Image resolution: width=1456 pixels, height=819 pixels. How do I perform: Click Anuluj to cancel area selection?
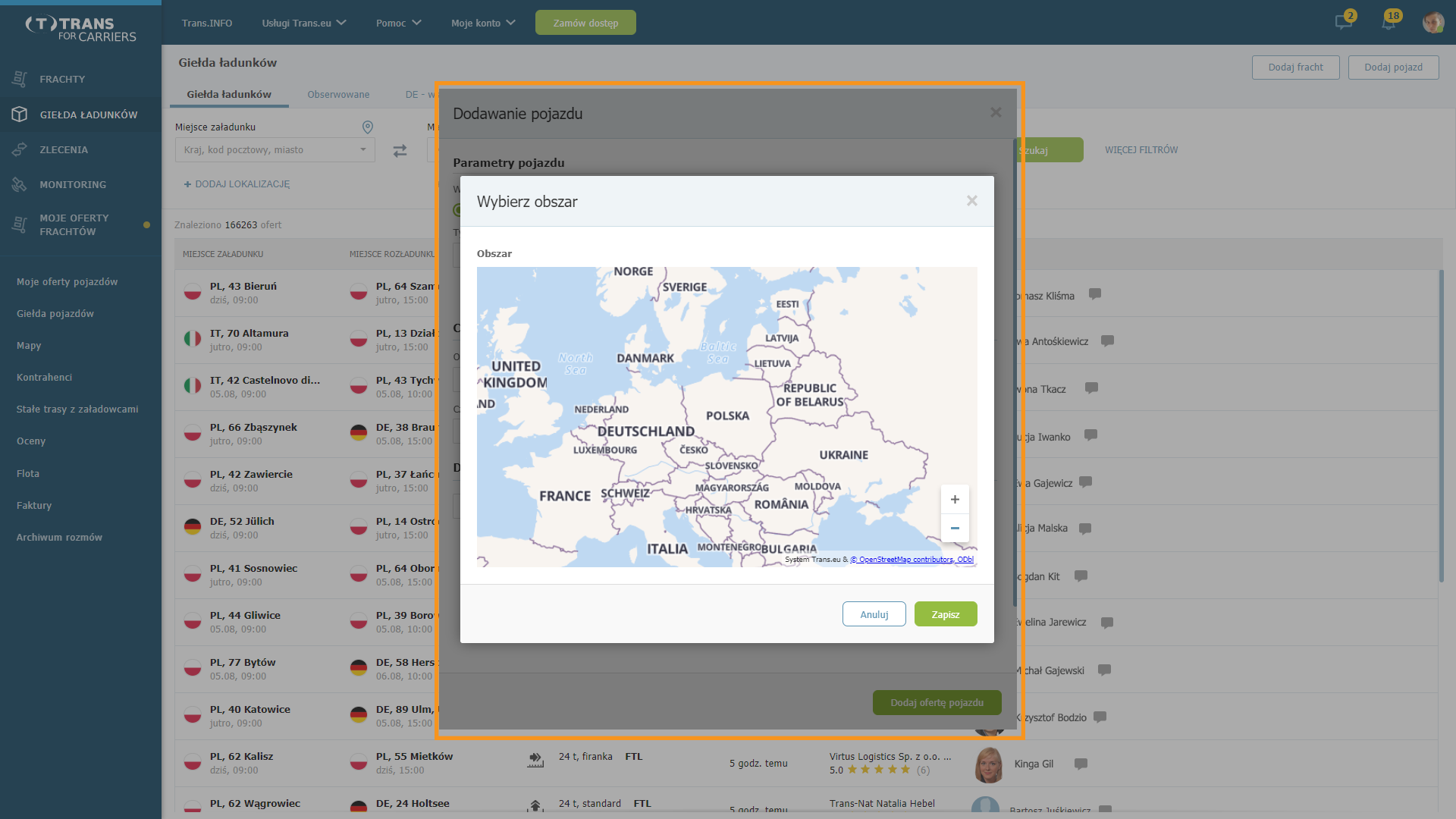pos(874,614)
